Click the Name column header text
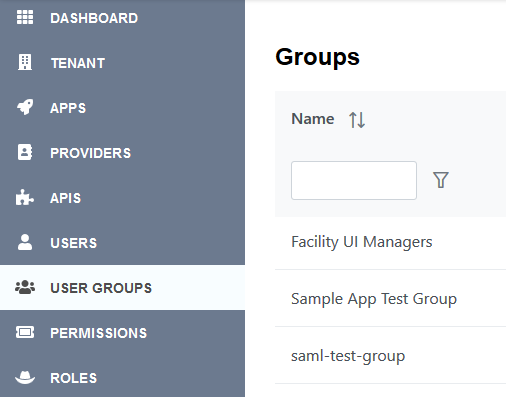Viewport: 506px width, 397px height. point(313,119)
